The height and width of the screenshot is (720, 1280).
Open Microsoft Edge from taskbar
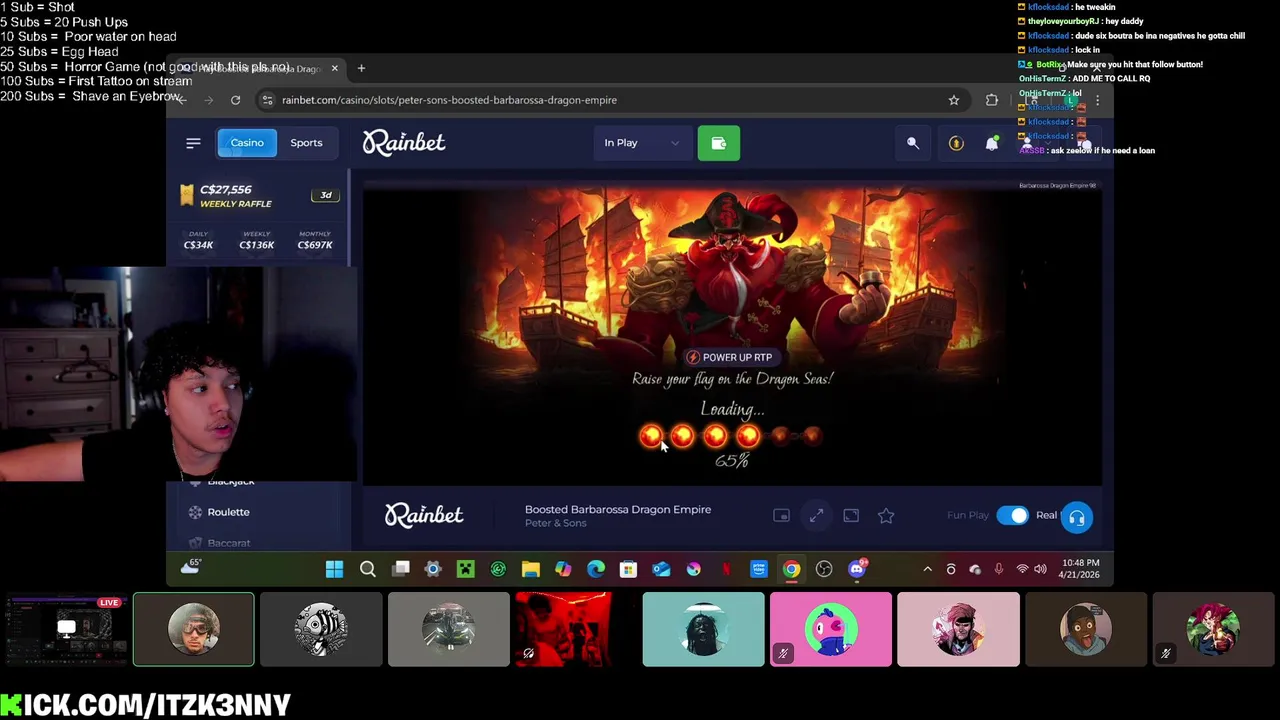click(596, 569)
